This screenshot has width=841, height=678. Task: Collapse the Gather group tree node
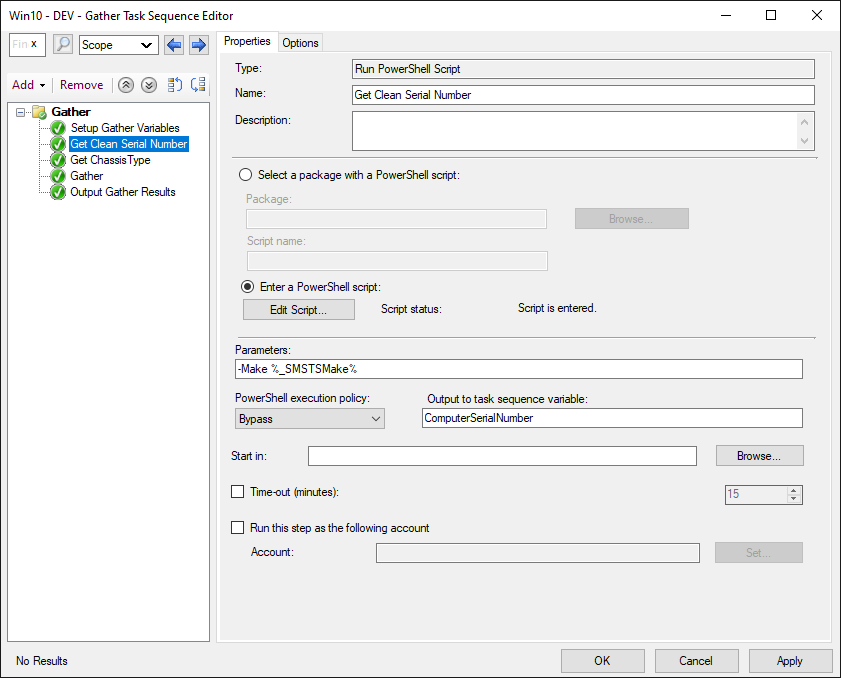click(20, 112)
